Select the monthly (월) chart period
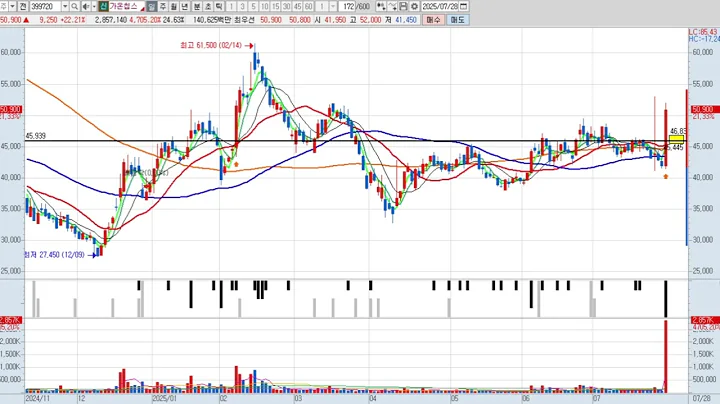Viewport: 720px width, 404px height. click(x=174, y=6)
